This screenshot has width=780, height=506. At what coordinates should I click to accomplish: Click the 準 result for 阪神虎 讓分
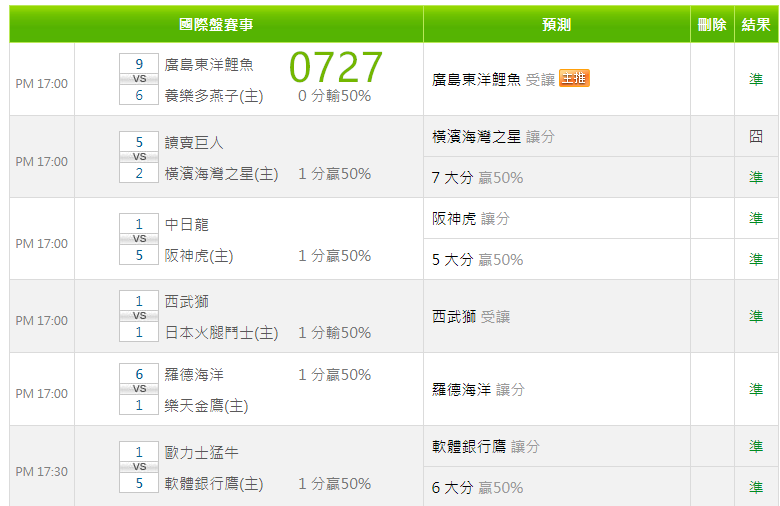coord(756,218)
